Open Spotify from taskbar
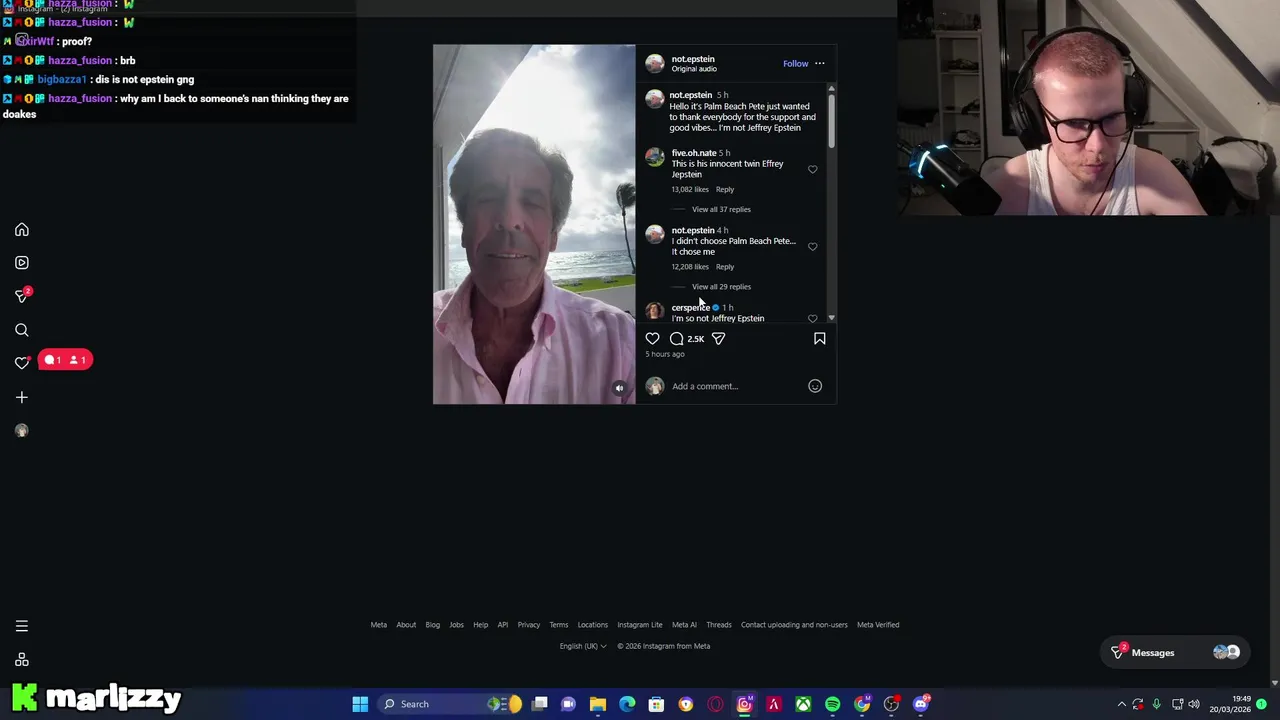Screen dimensions: 1280x720 point(832,704)
